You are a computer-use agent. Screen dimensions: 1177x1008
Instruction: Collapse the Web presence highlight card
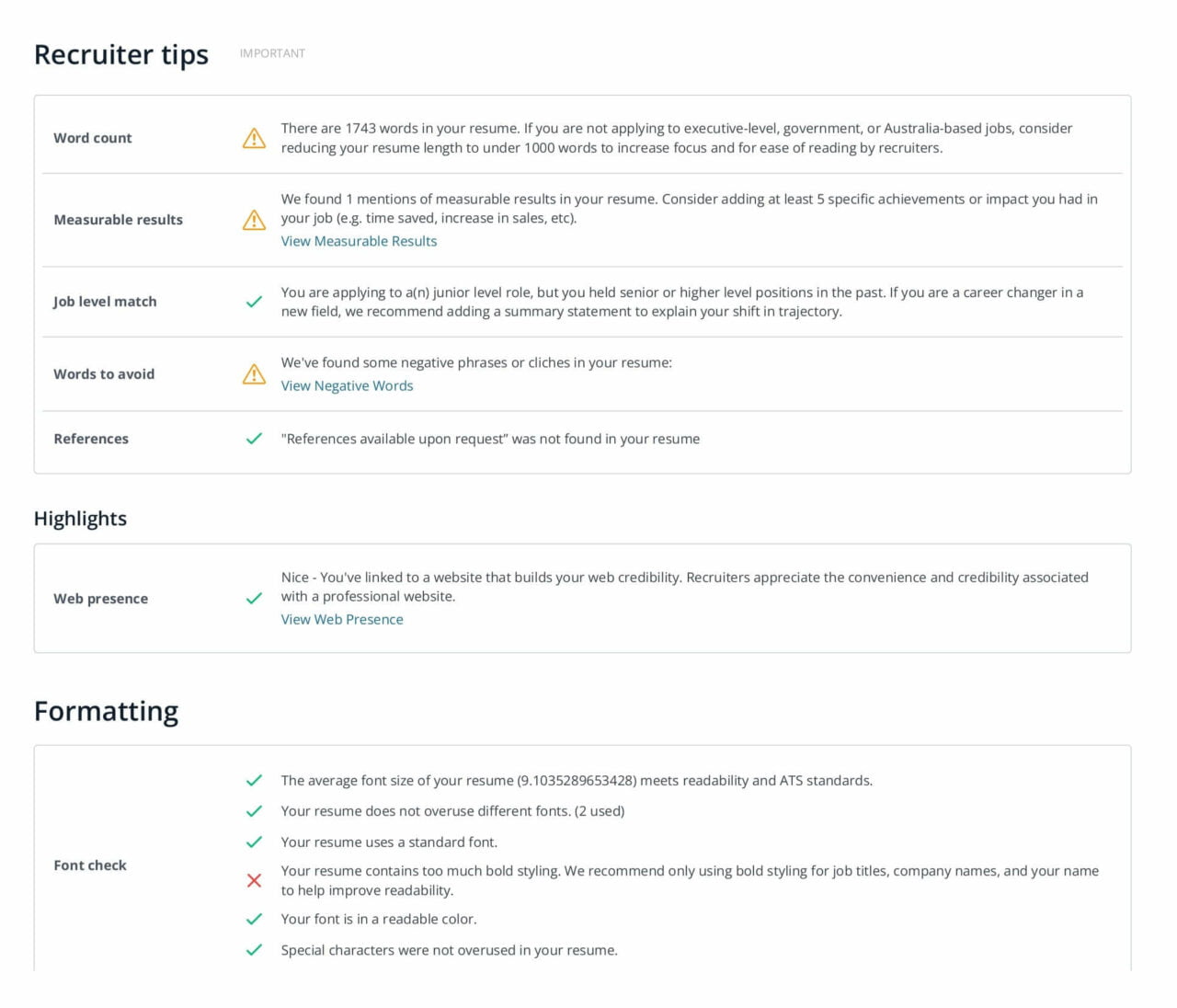pyautogui.click(x=101, y=599)
